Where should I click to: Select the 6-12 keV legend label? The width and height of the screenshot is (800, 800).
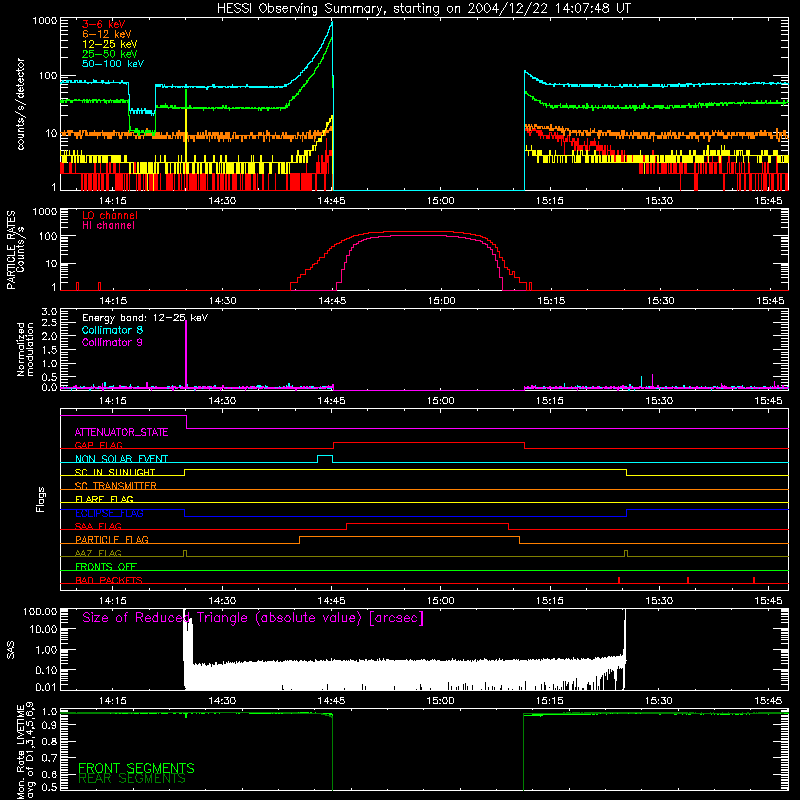[107, 34]
